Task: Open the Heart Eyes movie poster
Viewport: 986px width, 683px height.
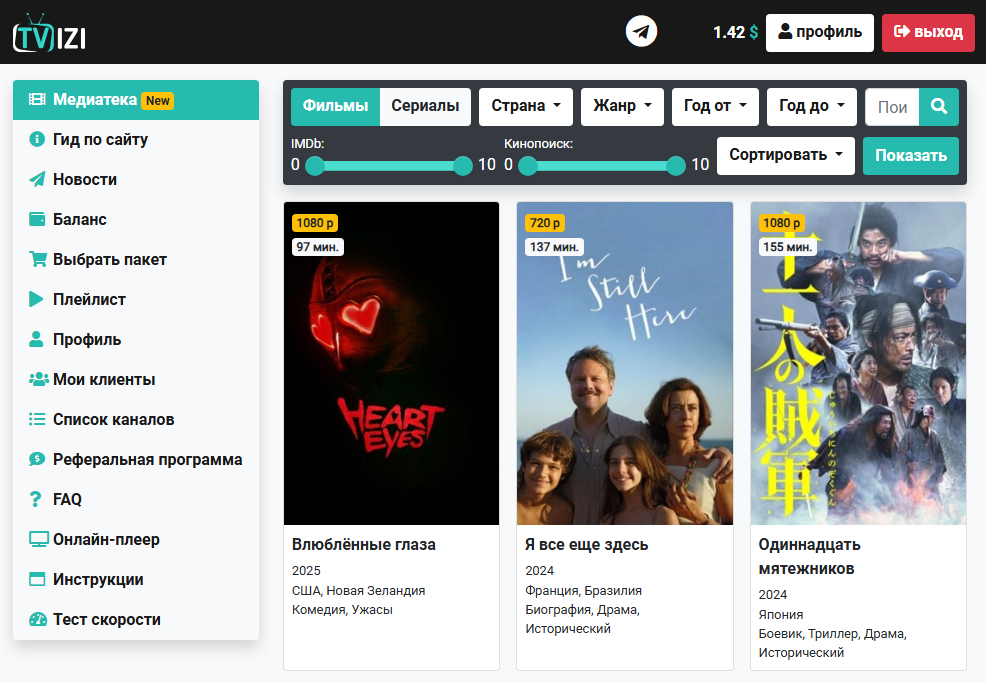Action: (391, 364)
